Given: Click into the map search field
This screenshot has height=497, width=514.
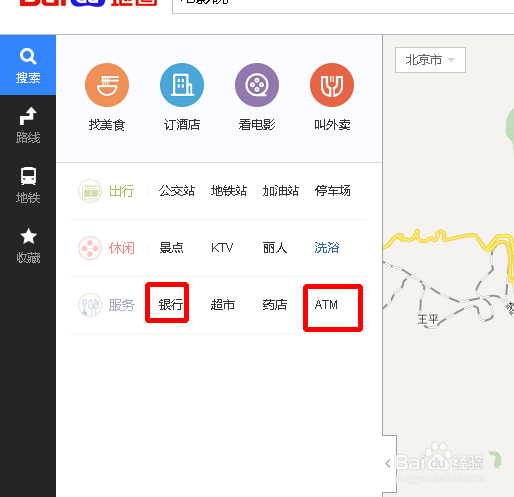Looking at the screenshot, I should [343, 5].
